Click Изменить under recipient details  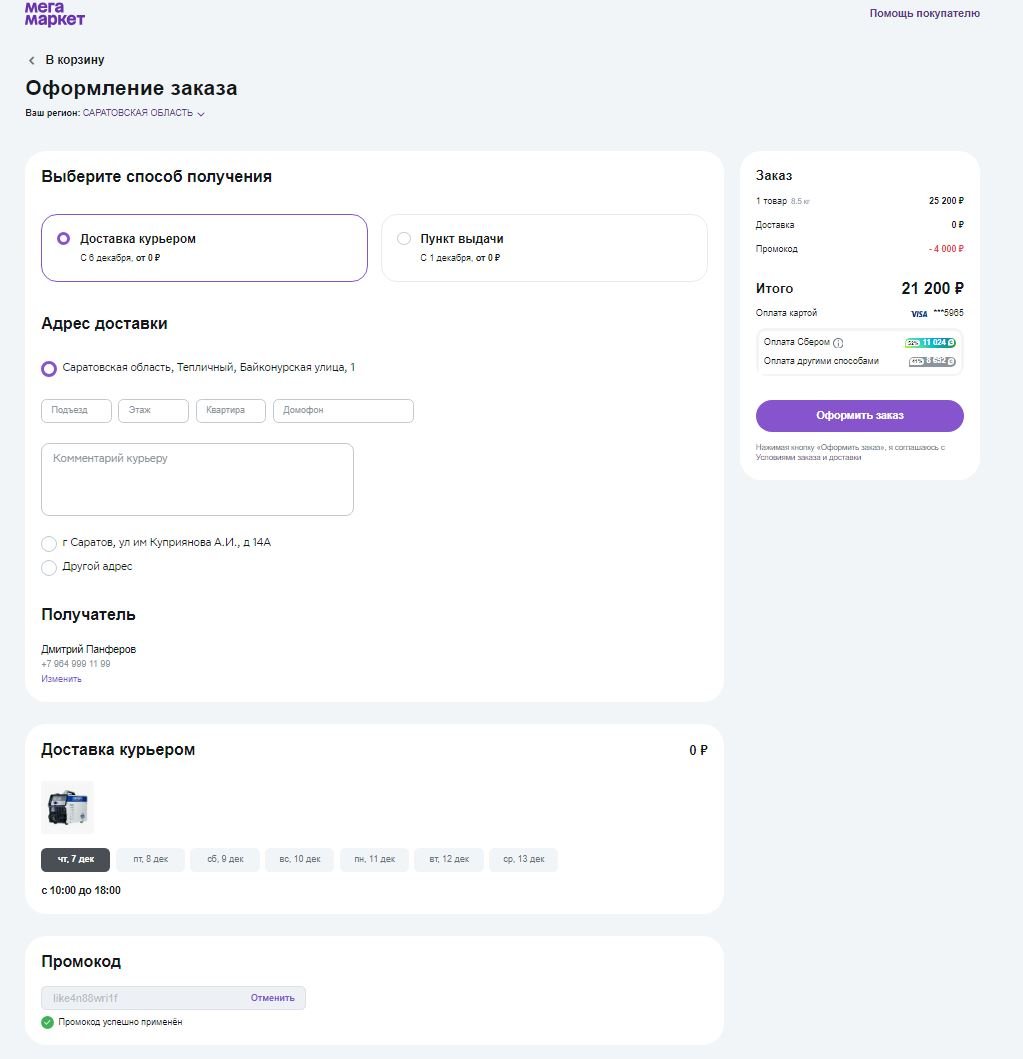(61, 679)
